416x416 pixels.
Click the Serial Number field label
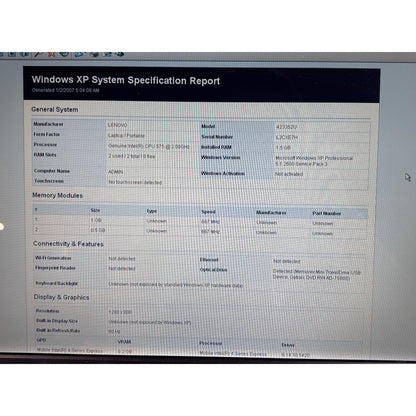coord(217,137)
